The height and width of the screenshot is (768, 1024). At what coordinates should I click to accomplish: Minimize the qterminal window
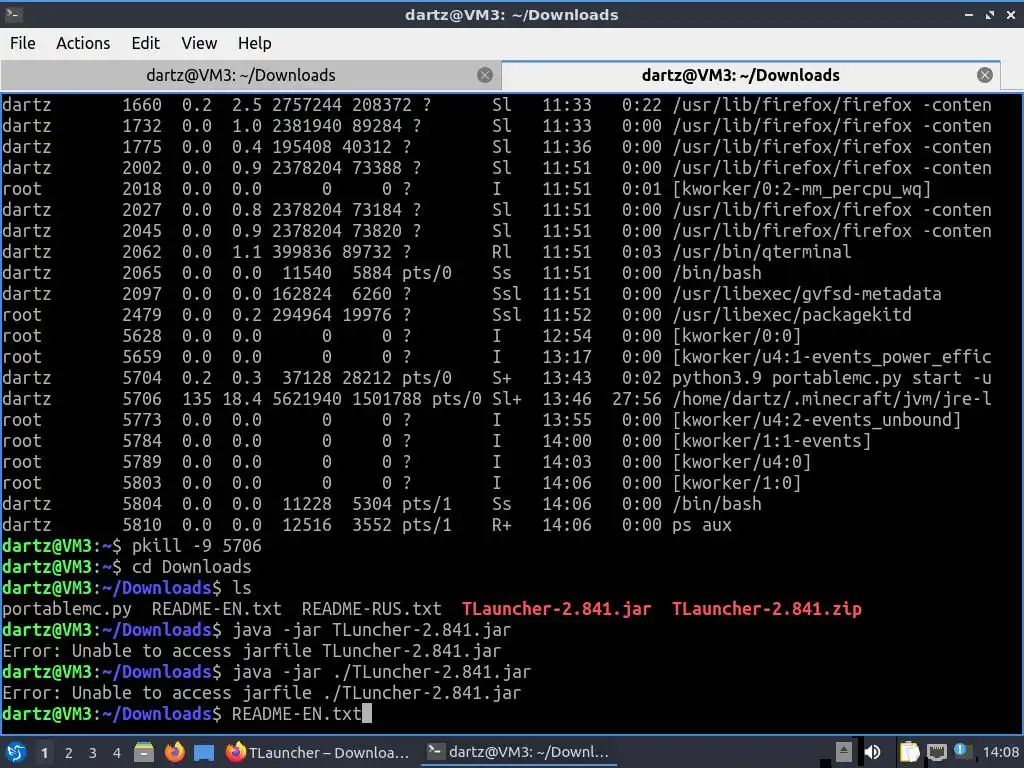(969, 14)
